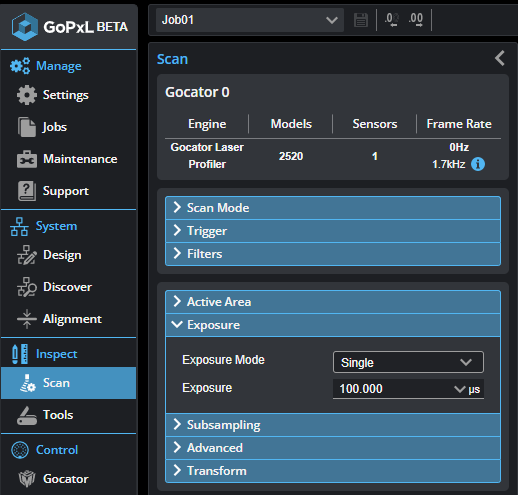Screen dimensions: 518x495
Task: Expand the Transform section
Action: pos(333,471)
